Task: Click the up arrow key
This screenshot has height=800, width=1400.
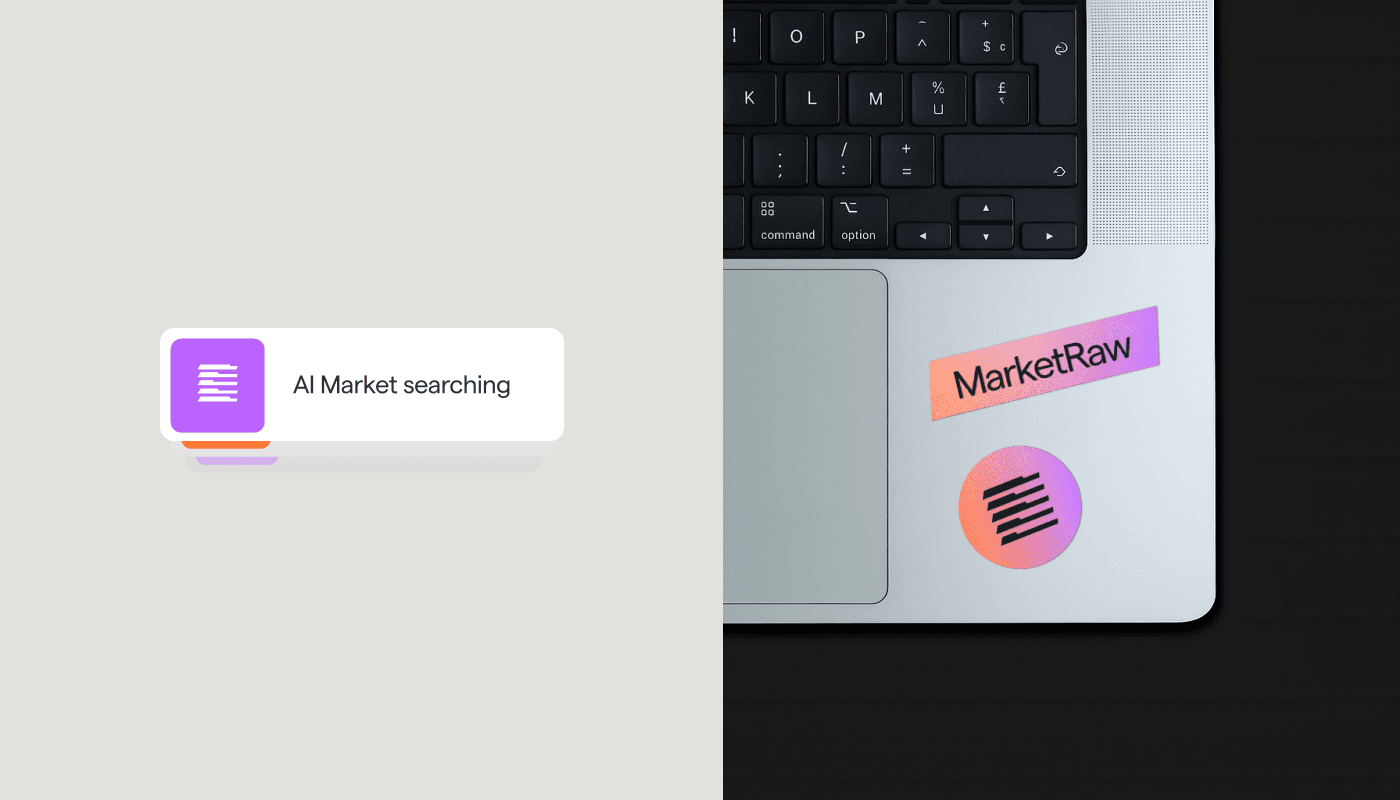Action: point(985,208)
